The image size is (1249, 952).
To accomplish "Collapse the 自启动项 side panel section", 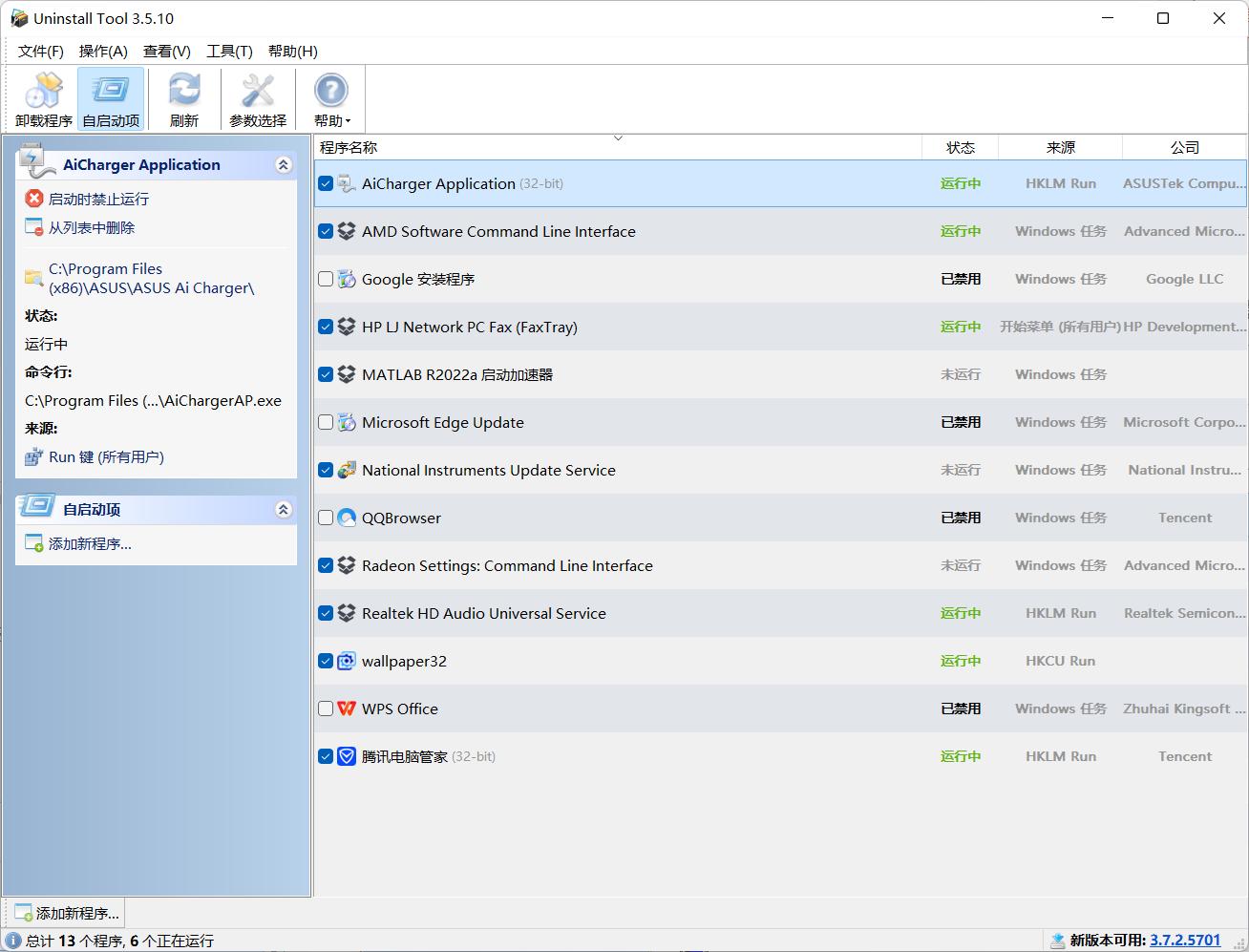I will (x=283, y=510).
